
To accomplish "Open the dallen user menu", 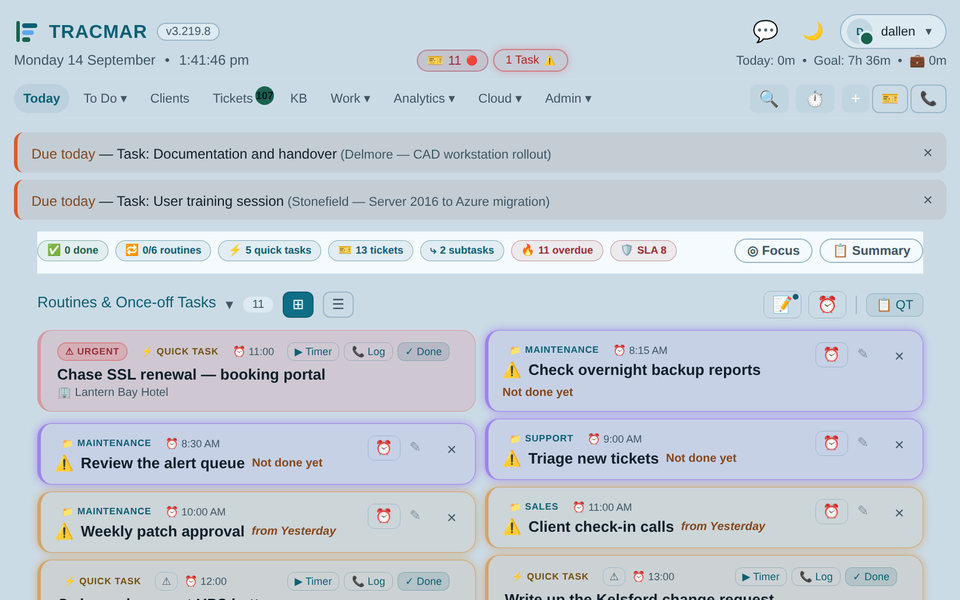I will (x=893, y=31).
